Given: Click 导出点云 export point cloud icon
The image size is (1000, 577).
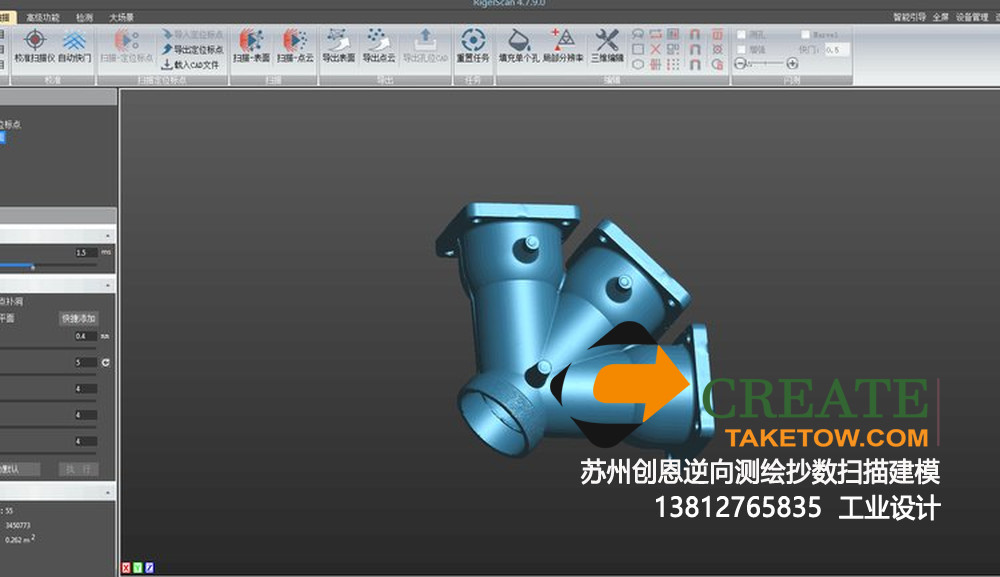Looking at the screenshot, I should tap(379, 45).
